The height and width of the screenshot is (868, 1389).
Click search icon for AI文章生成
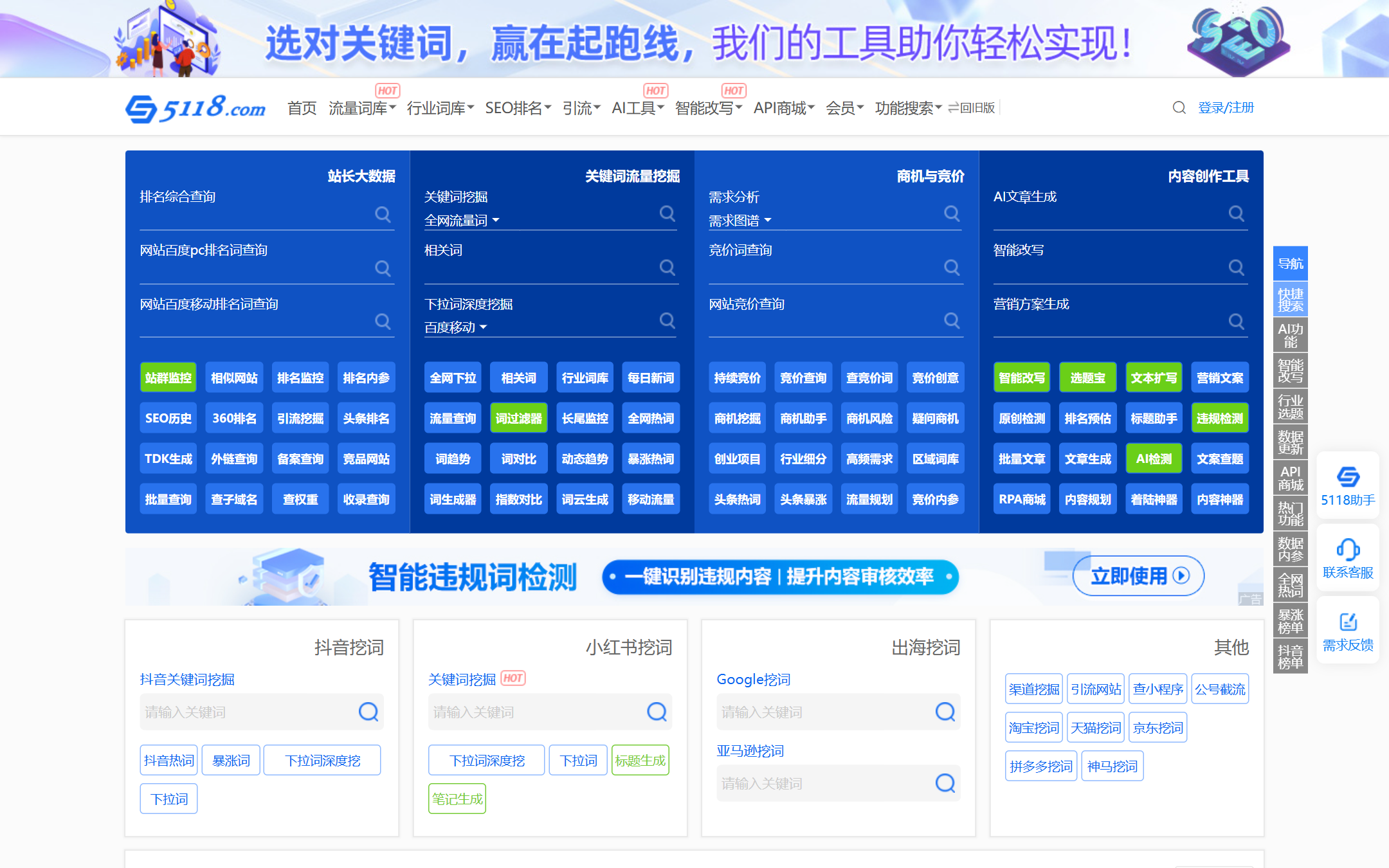pyautogui.click(x=1236, y=214)
